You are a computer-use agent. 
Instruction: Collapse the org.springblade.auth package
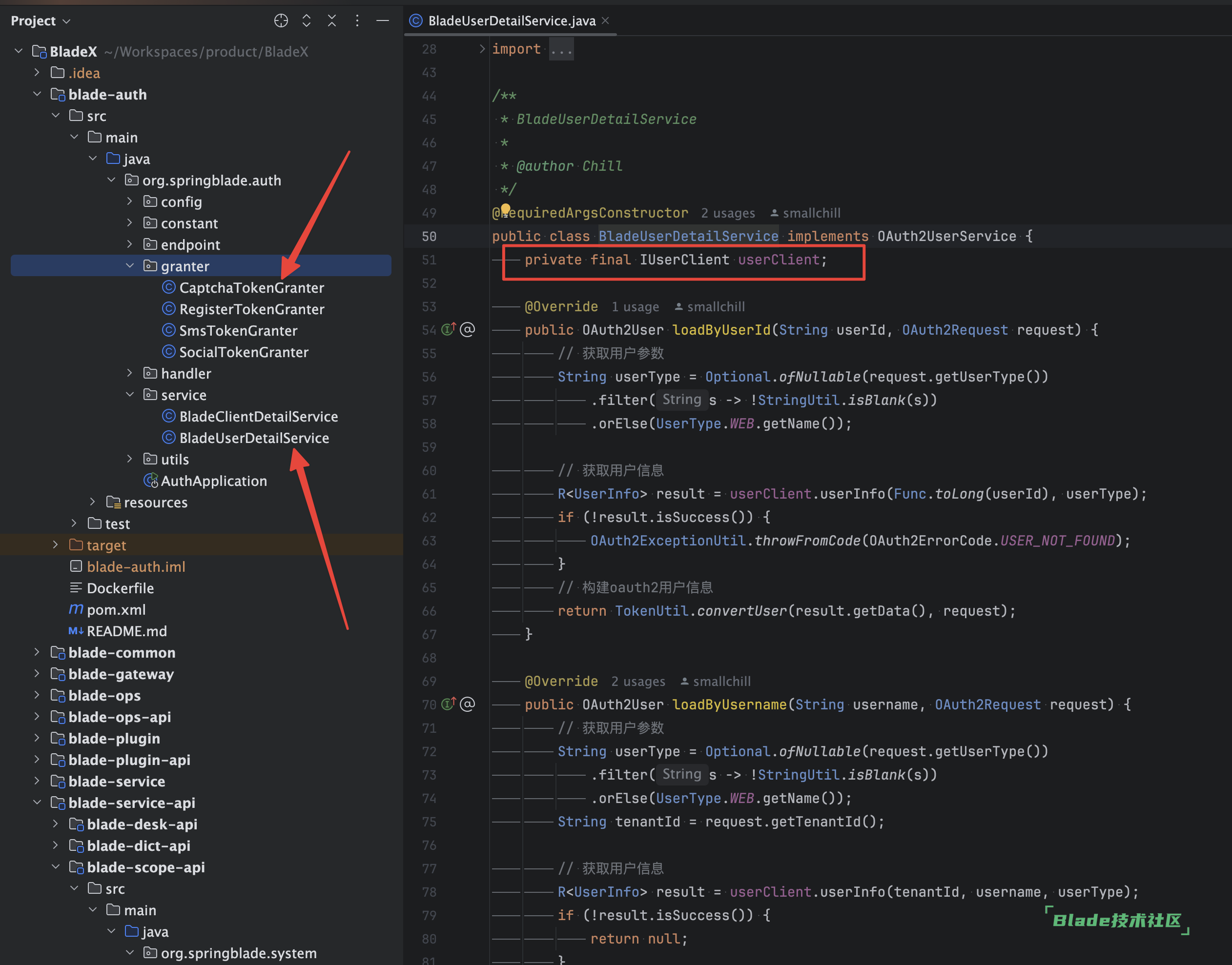111,180
